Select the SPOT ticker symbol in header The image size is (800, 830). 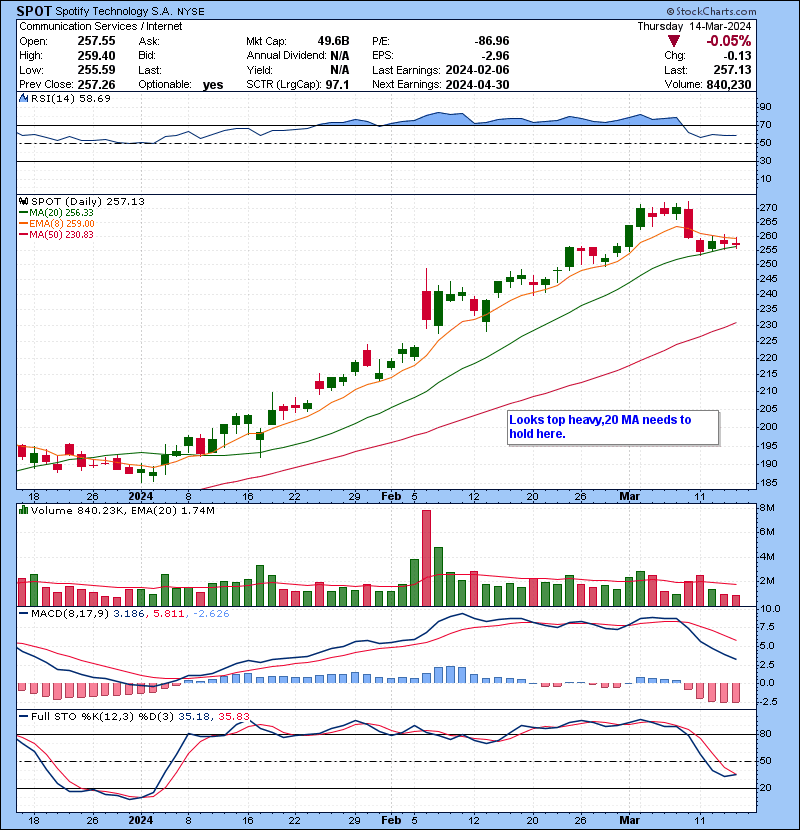[x=34, y=11]
